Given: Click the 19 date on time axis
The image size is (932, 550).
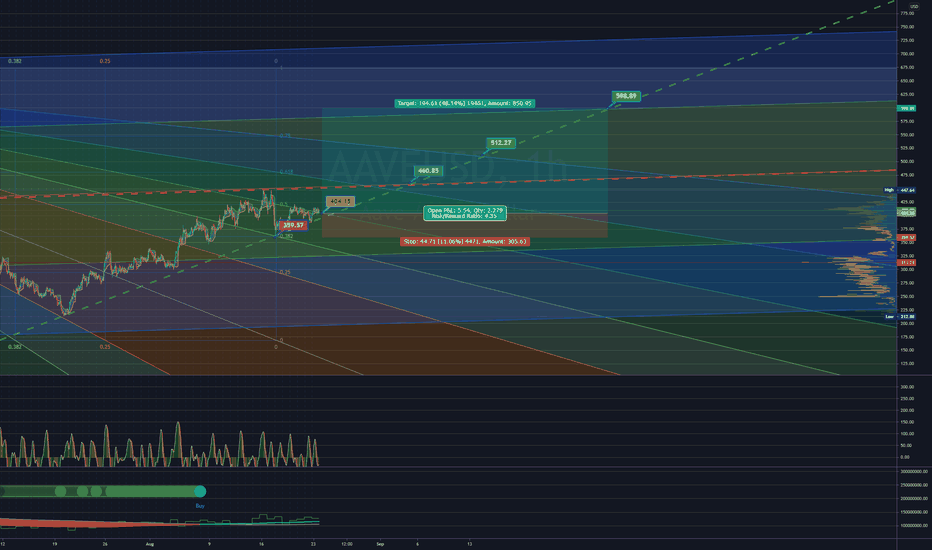Looking at the screenshot, I should point(55,544).
